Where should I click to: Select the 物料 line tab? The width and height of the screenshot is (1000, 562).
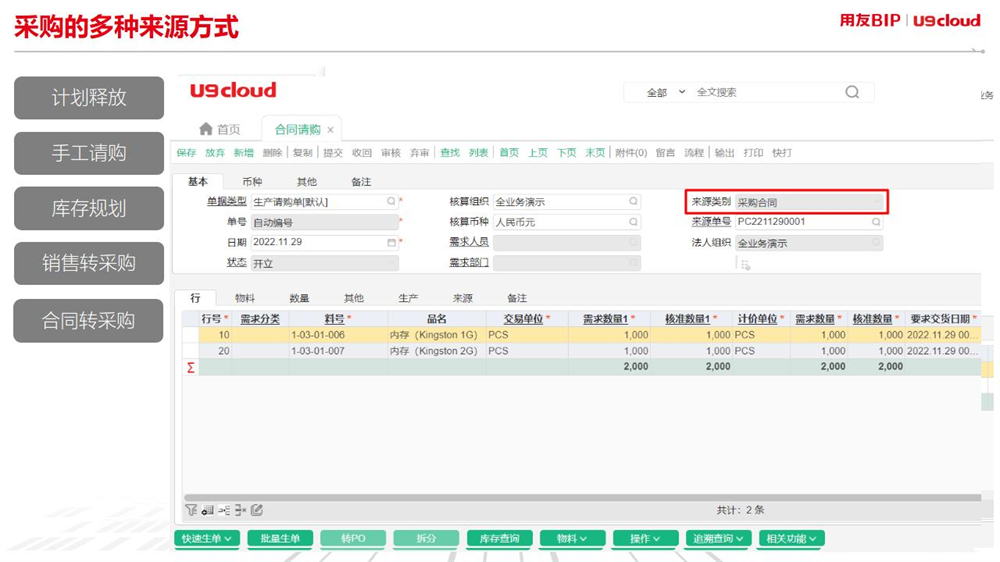tap(245, 298)
